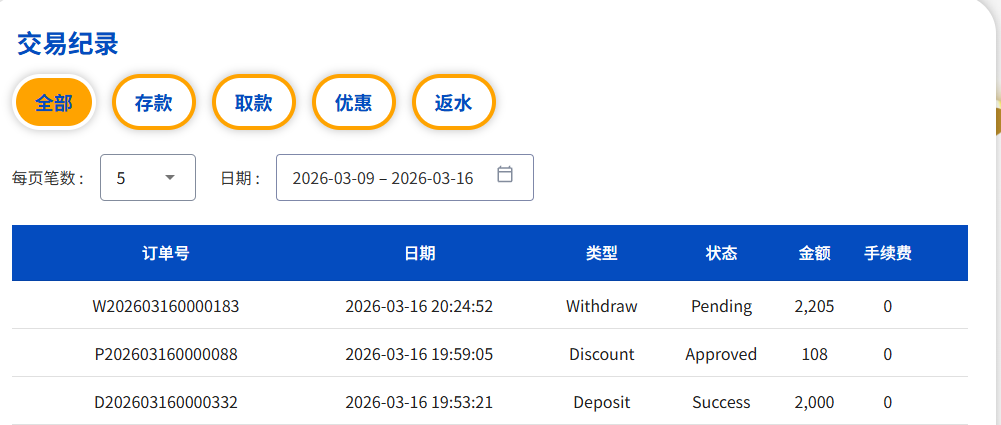Switch to the 存款 tab

click(154, 103)
